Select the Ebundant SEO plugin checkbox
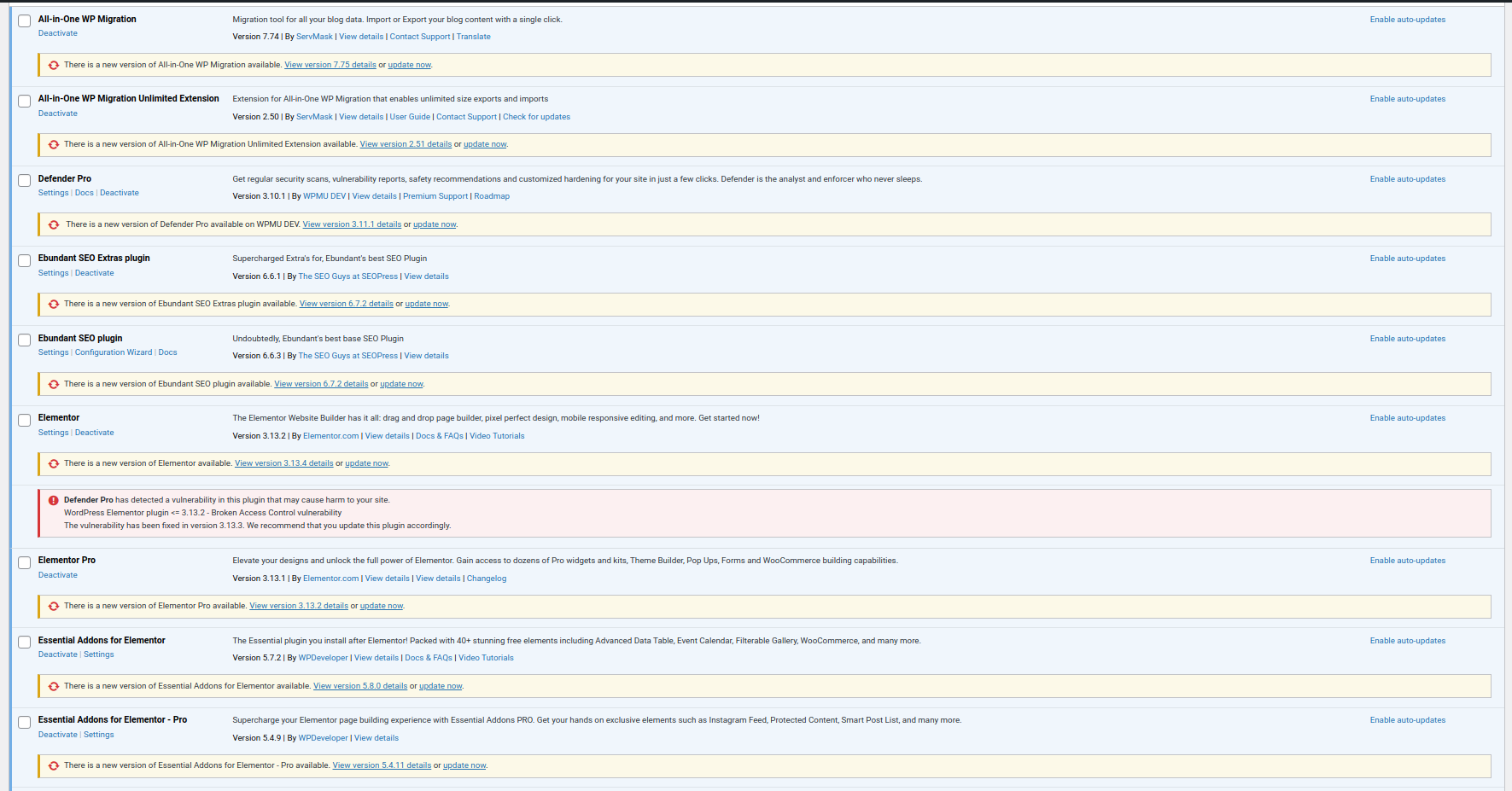 tap(25, 340)
